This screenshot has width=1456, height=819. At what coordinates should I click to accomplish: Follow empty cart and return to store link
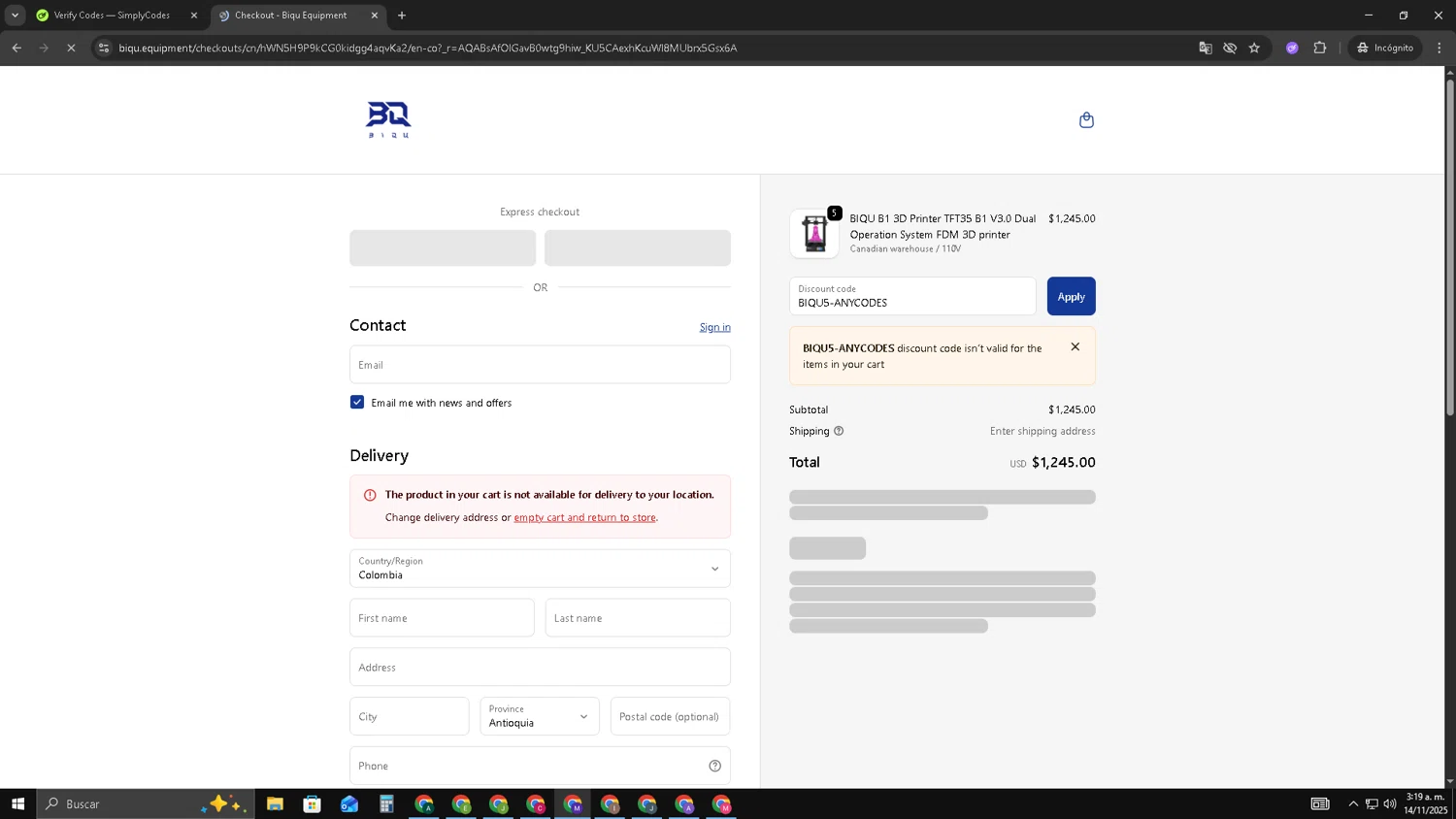pos(584,517)
